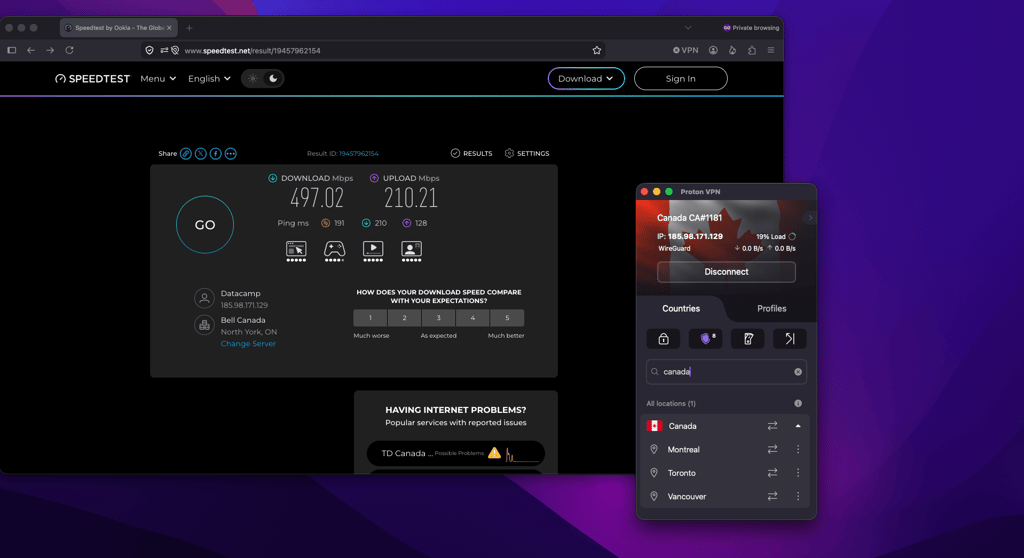Image resolution: width=1024 pixels, height=558 pixels.
Task: Open Speedtest SETTINGS
Action: click(527, 154)
